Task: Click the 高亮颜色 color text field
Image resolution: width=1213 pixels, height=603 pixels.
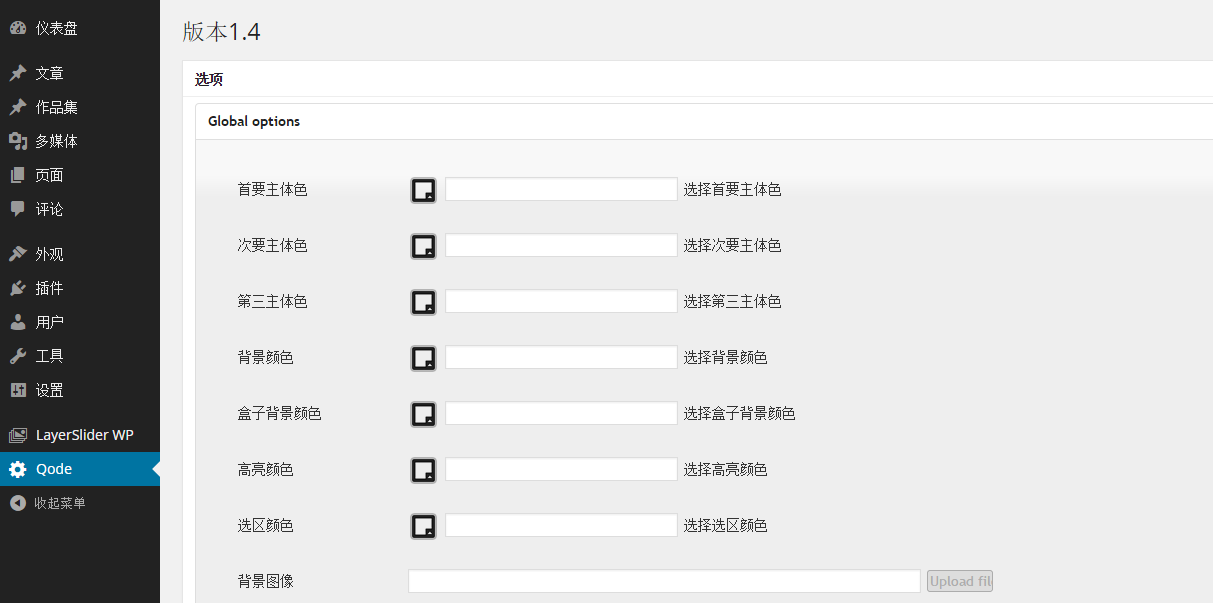Action: 561,469
